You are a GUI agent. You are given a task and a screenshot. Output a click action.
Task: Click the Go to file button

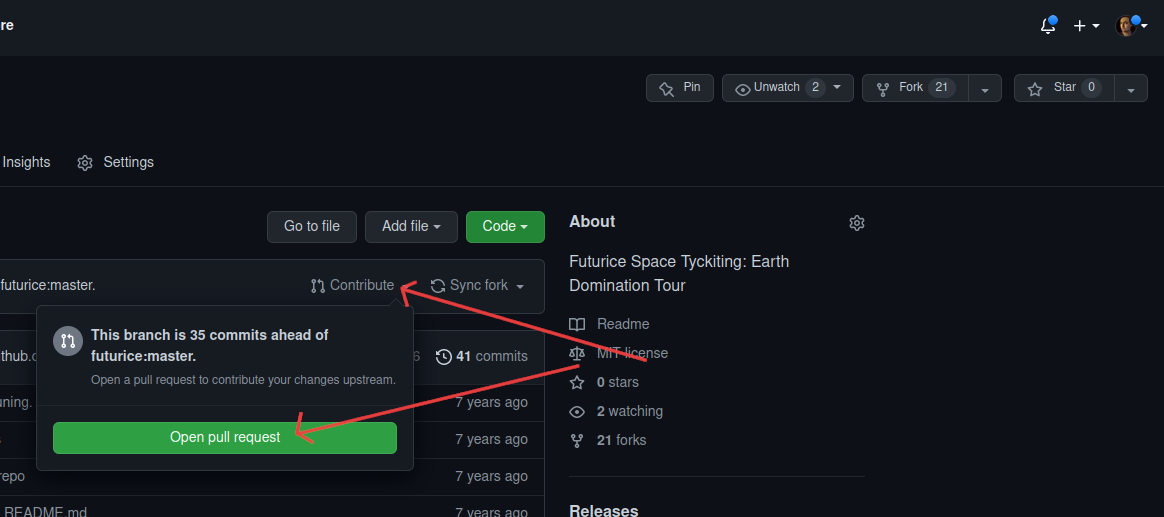pyautogui.click(x=312, y=227)
